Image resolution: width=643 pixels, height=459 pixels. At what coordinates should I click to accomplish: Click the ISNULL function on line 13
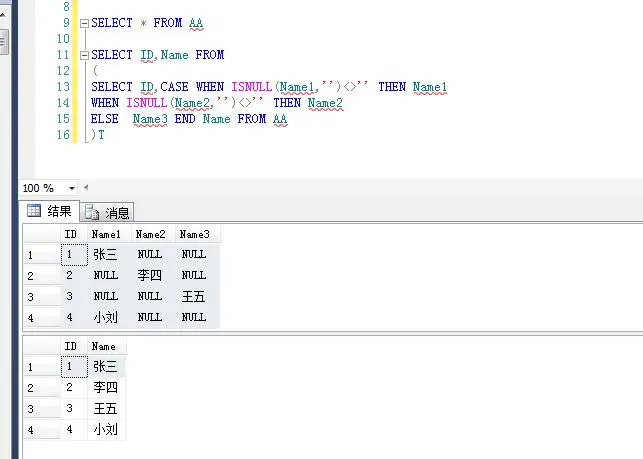tap(252, 87)
